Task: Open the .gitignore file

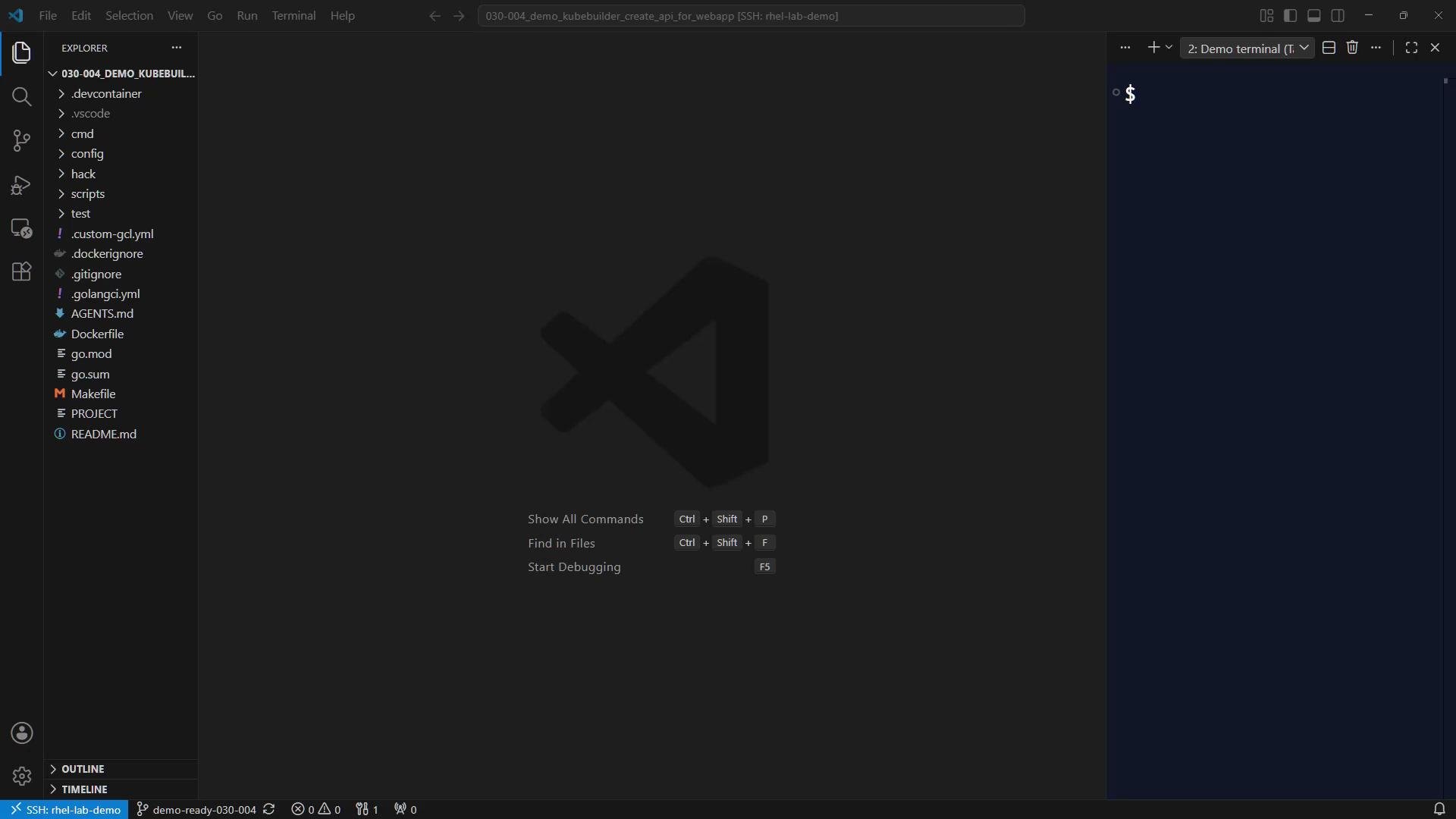Action: tap(121, 274)
